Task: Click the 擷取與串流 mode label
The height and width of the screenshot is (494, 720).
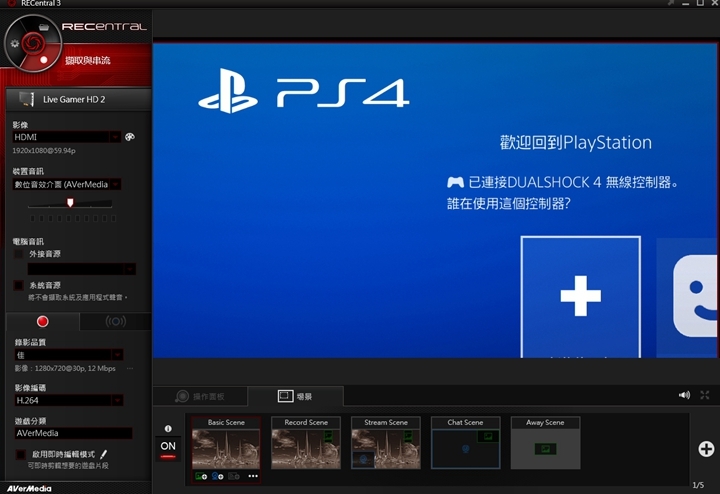Action: tap(88, 60)
